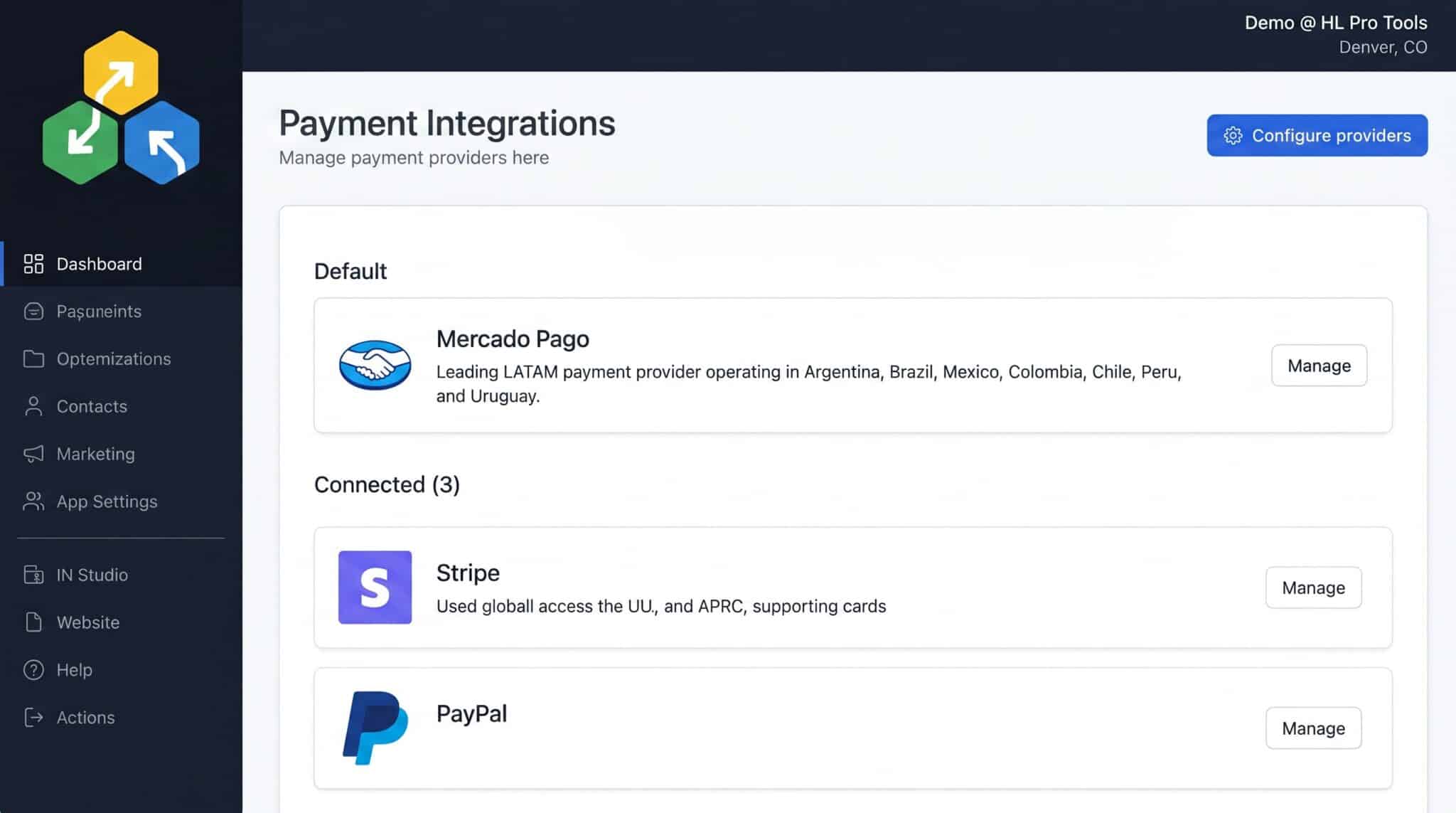
Task: Click the Stripe purple S logo
Action: coord(375,588)
